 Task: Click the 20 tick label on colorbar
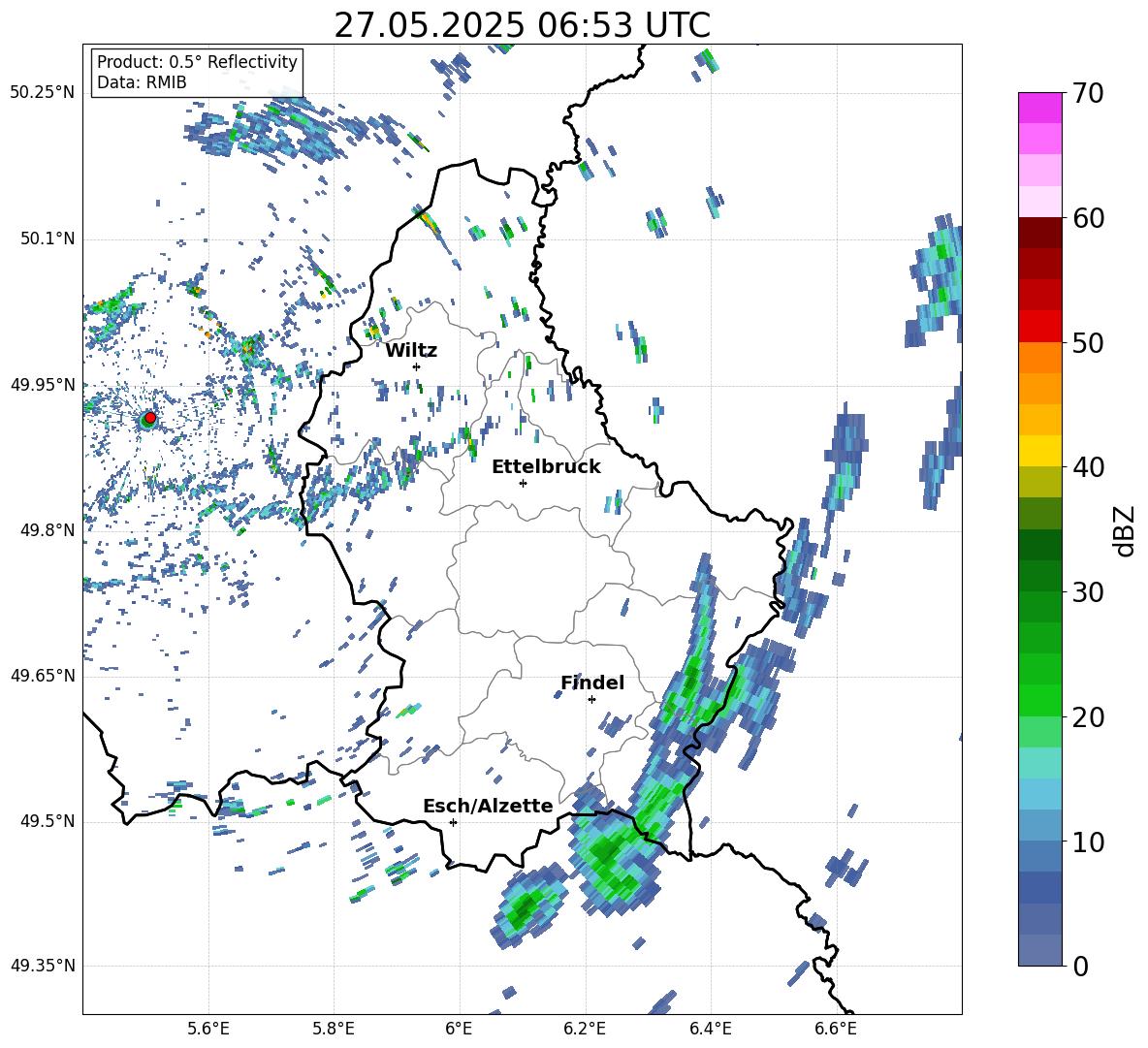[x=1088, y=717]
